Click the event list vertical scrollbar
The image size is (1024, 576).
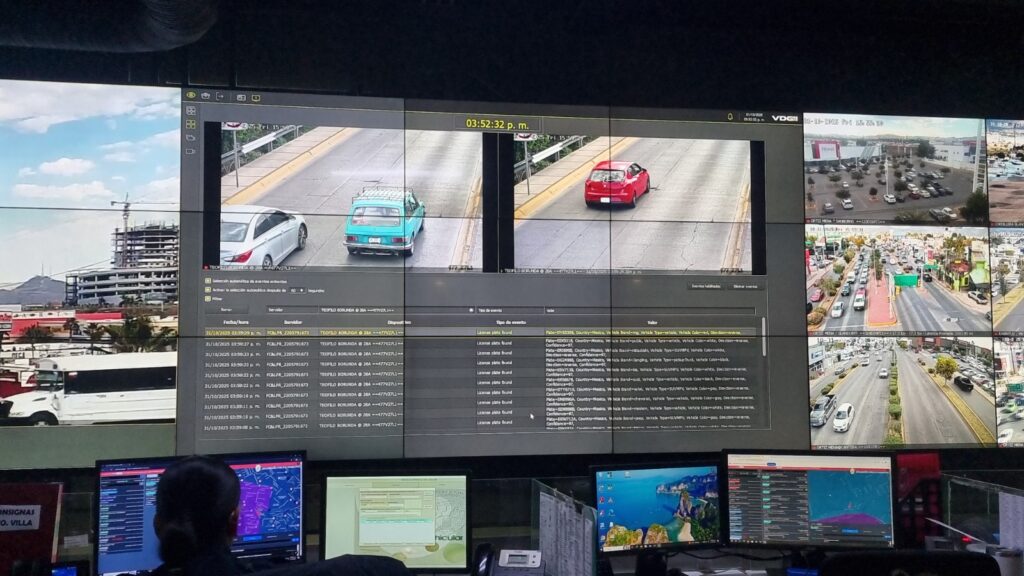click(764, 340)
